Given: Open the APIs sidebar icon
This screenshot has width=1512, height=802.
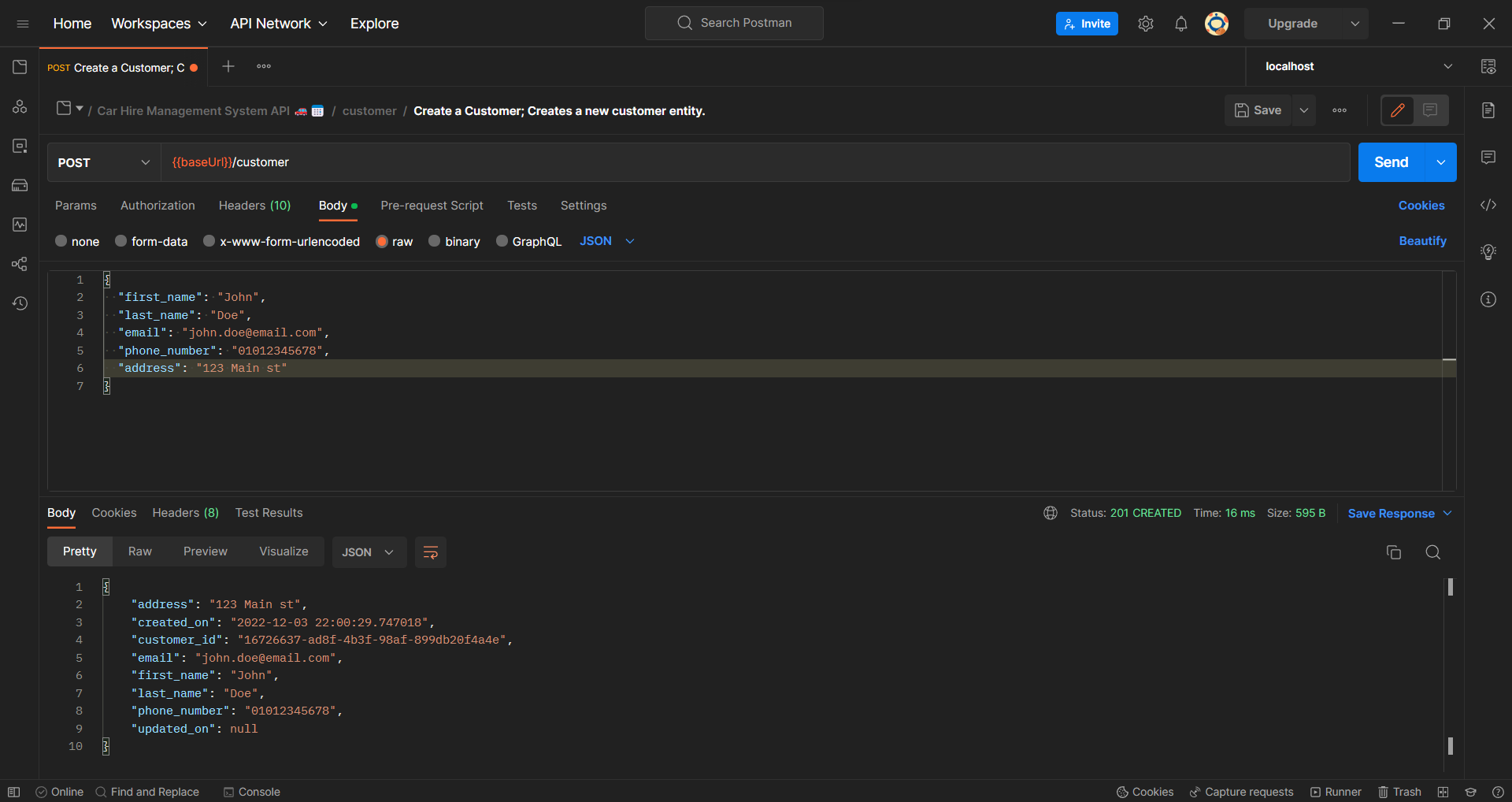Looking at the screenshot, I should click(20, 106).
